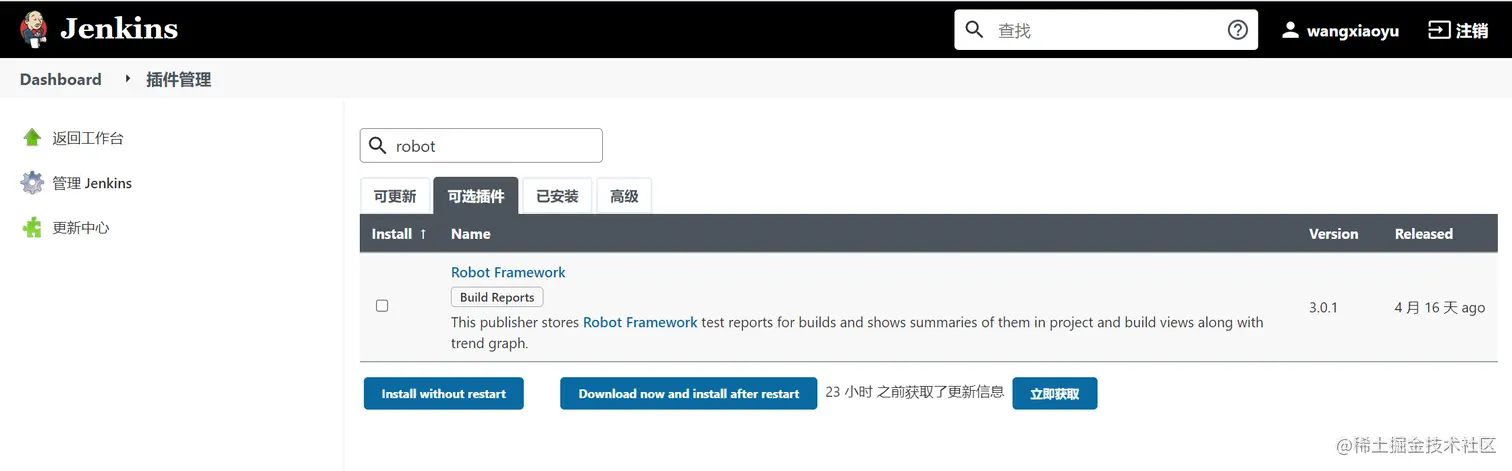Image resolution: width=1512 pixels, height=471 pixels.
Task: Click Install without restart button
Action: click(444, 394)
